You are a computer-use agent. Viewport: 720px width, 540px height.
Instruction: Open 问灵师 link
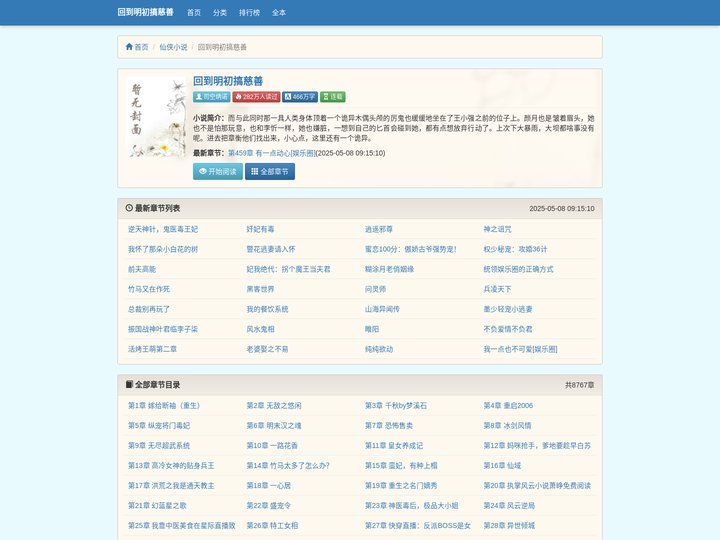(x=375, y=289)
